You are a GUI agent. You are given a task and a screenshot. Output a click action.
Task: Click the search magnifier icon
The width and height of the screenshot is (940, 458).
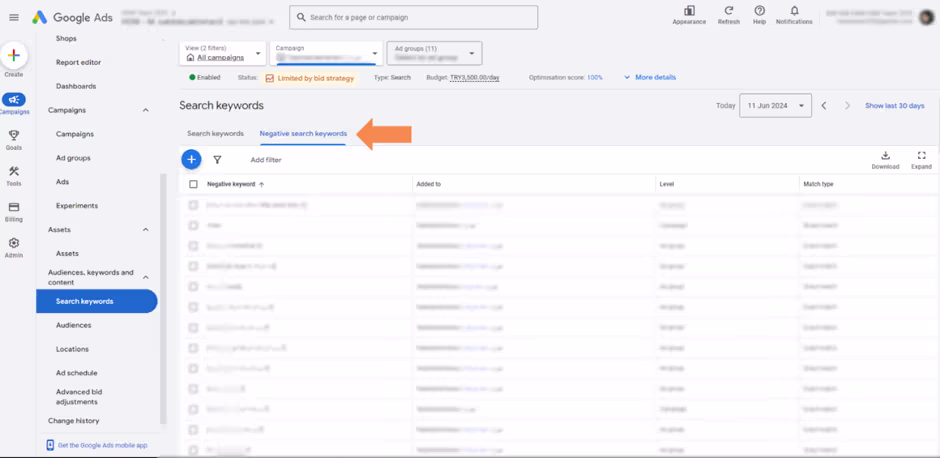click(x=301, y=17)
